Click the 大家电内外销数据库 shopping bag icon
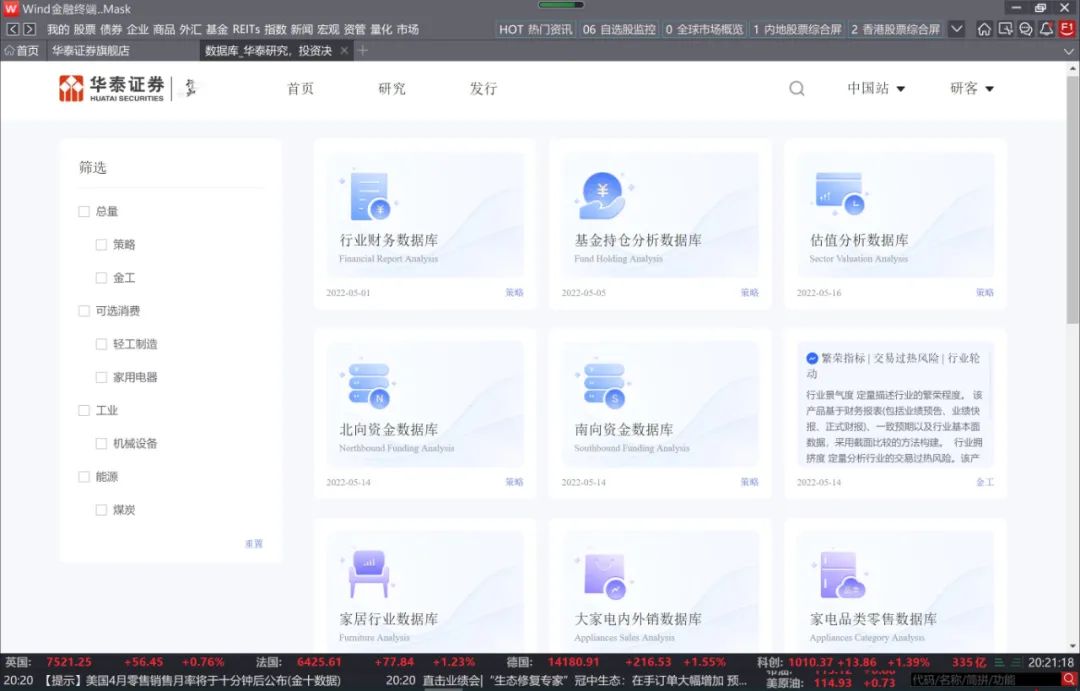1080x691 pixels. click(x=605, y=576)
